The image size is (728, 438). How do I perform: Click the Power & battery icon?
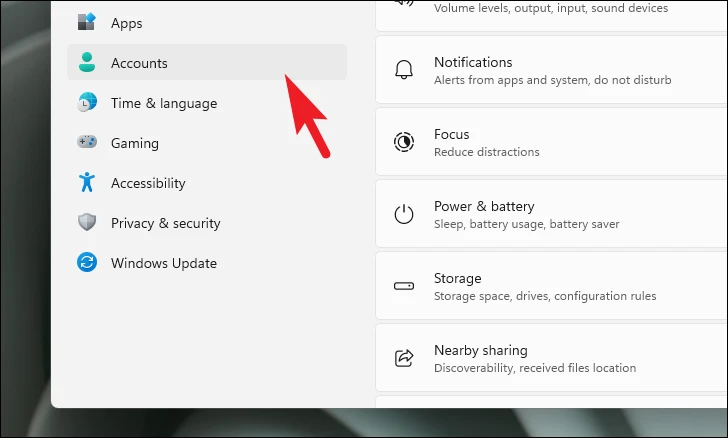[x=404, y=214]
